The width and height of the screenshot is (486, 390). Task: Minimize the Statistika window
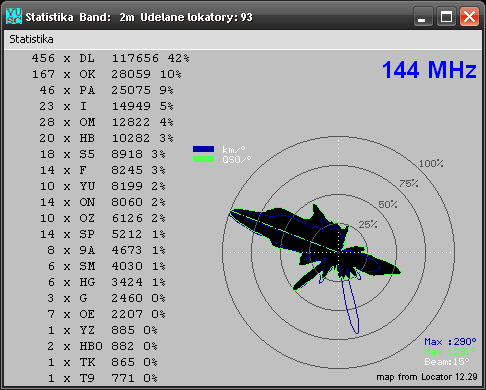(x=423, y=16)
